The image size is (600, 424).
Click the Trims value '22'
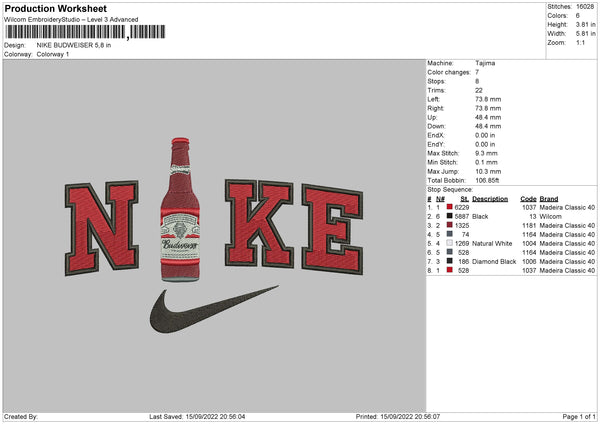point(479,90)
